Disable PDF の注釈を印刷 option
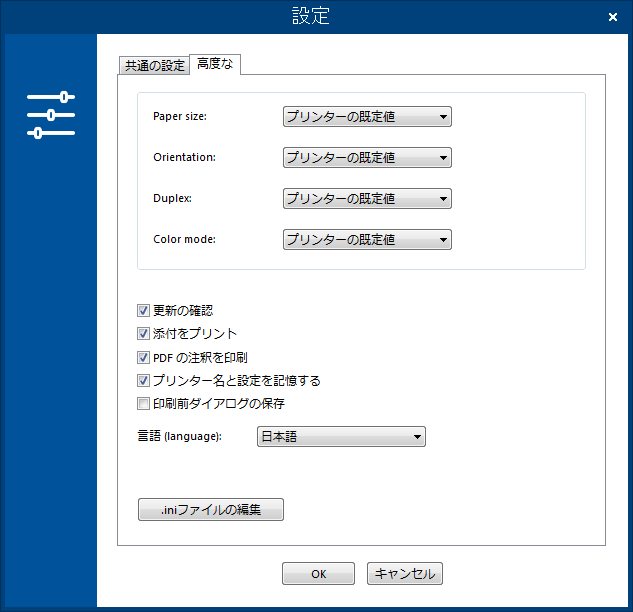The width and height of the screenshot is (633, 612). (x=143, y=357)
